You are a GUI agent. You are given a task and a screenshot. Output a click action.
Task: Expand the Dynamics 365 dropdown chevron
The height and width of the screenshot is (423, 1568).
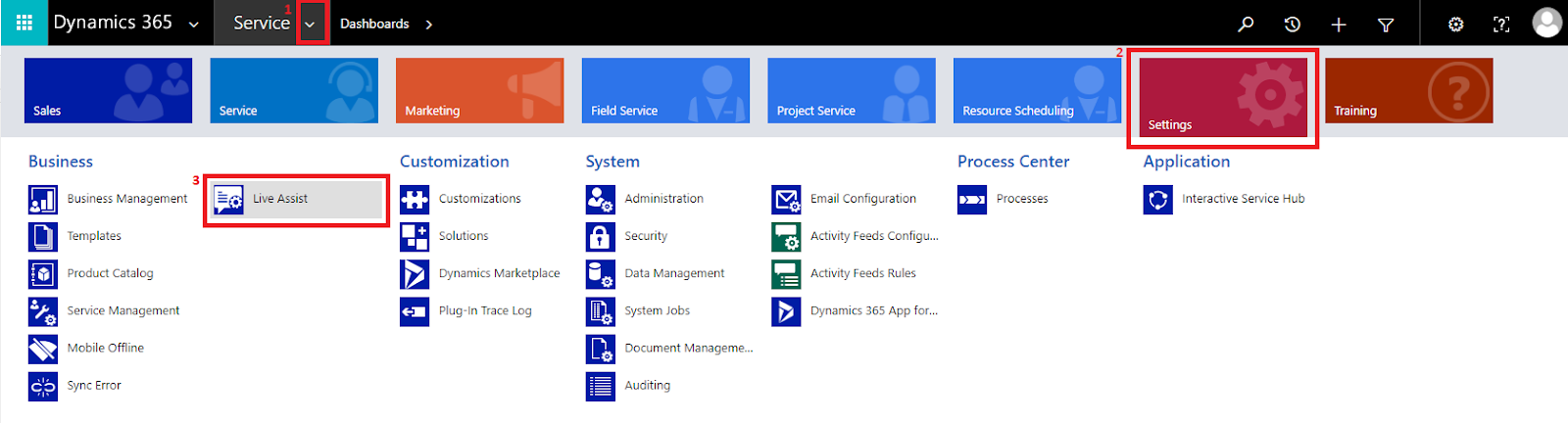click(194, 24)
